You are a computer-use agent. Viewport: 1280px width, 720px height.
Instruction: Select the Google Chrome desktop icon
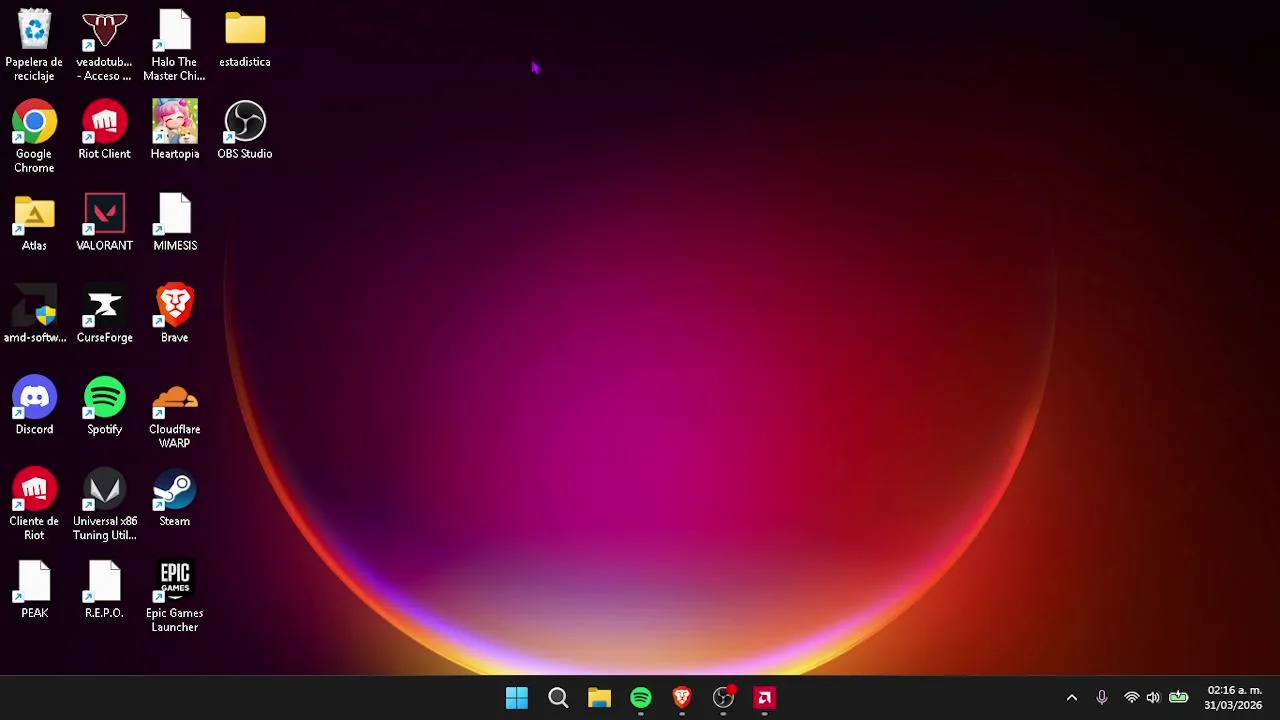point(34,137)
